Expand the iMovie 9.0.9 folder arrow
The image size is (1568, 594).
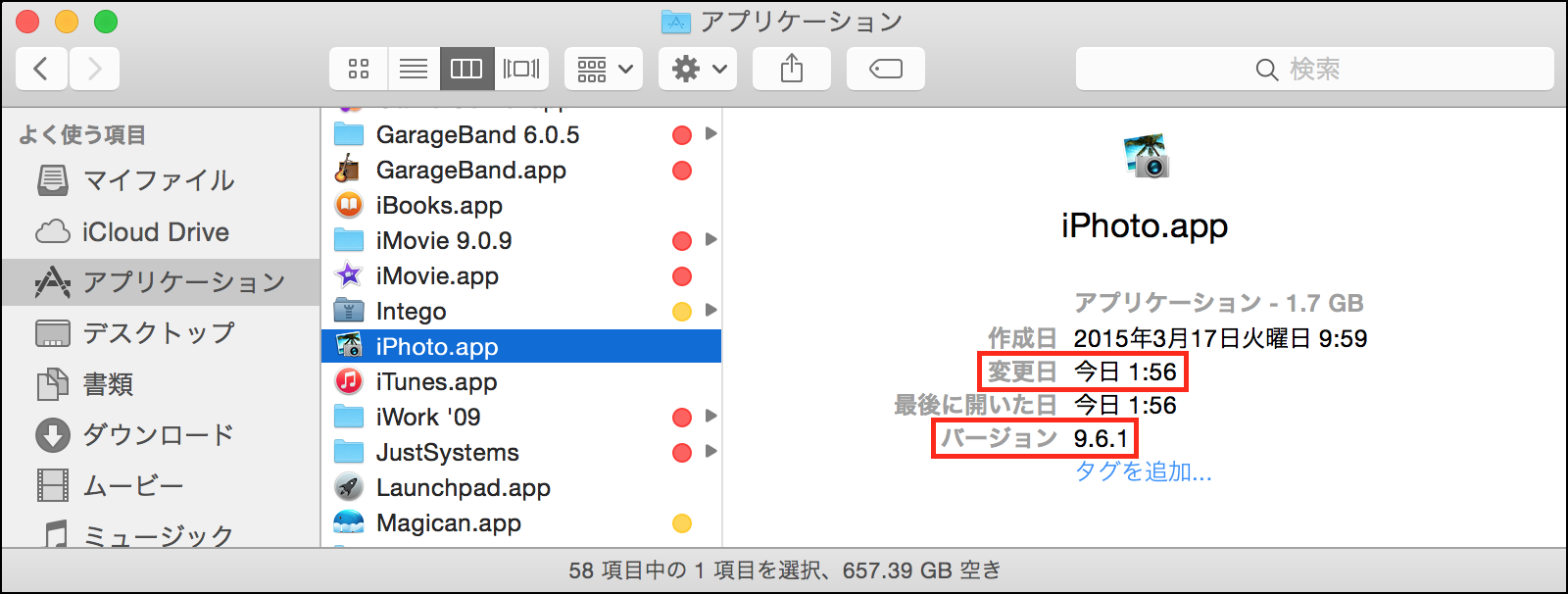coord(711,240)
